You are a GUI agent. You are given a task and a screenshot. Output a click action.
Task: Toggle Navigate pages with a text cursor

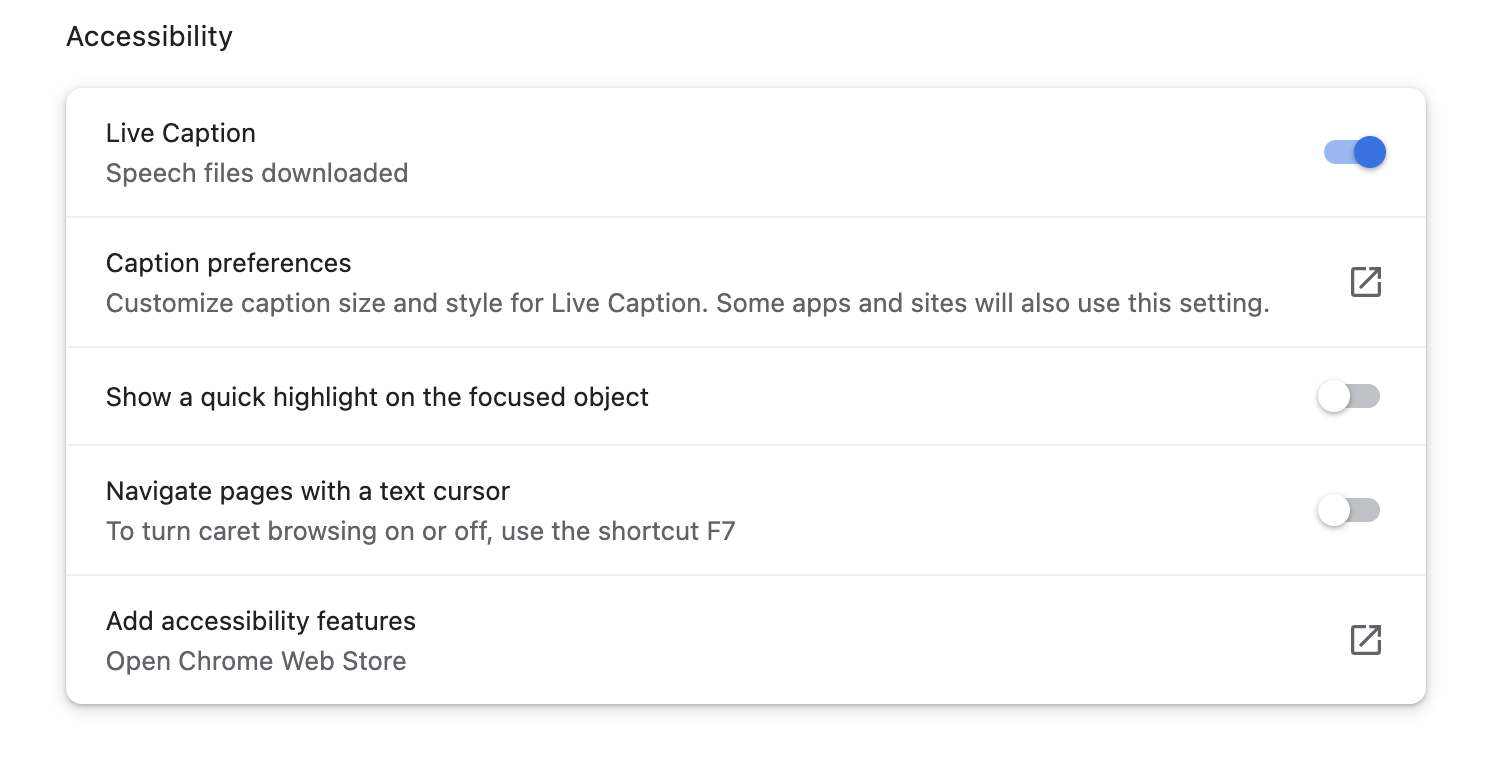point(1348,511)
